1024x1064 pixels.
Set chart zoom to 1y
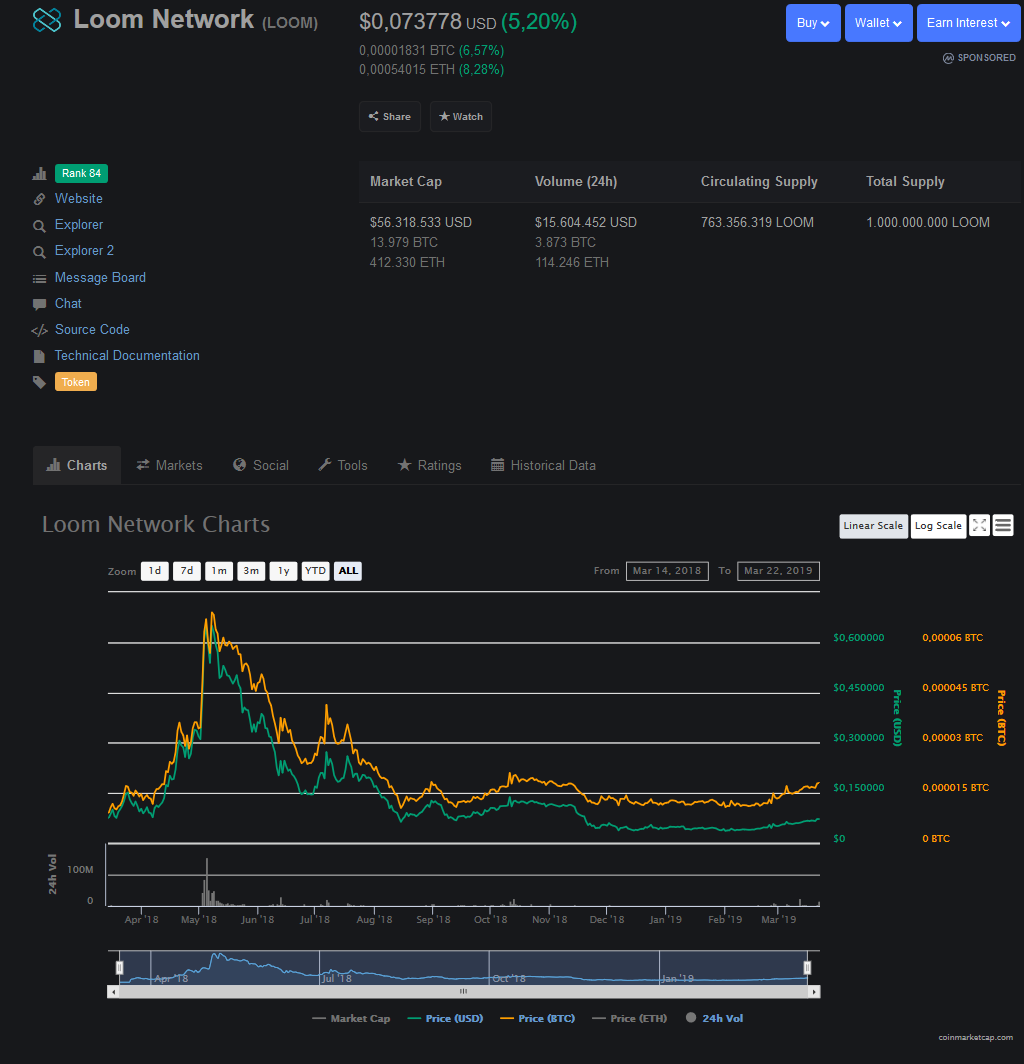[x=283, y=571]
